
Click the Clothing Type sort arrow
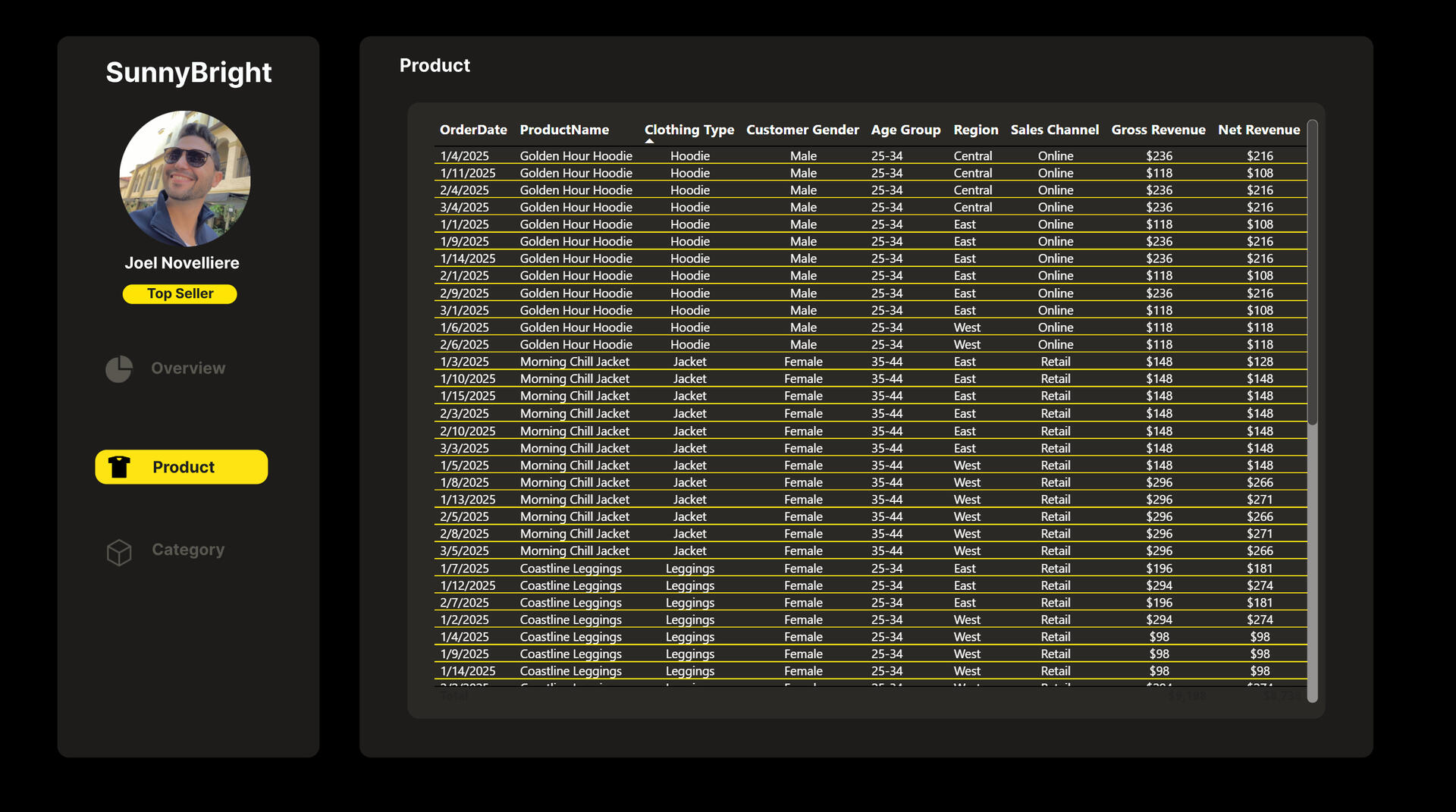coord(649,141)
